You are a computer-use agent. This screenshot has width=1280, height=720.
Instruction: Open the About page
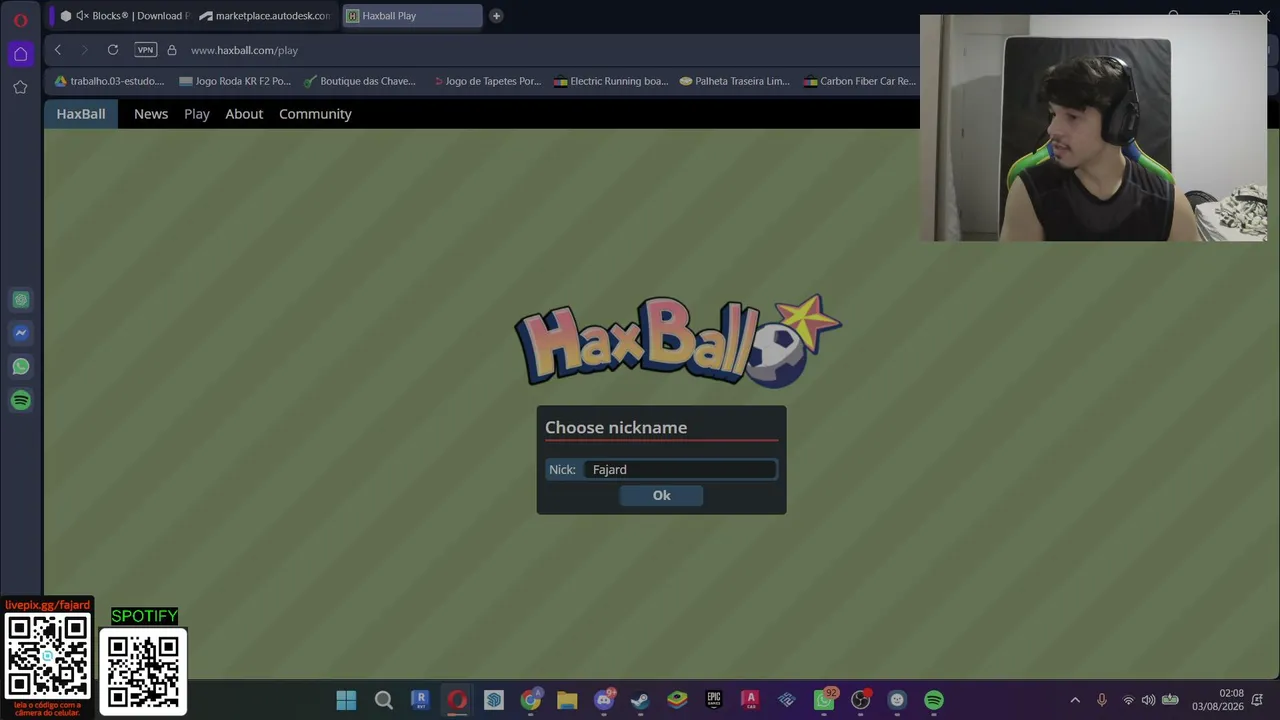point(244,114)
